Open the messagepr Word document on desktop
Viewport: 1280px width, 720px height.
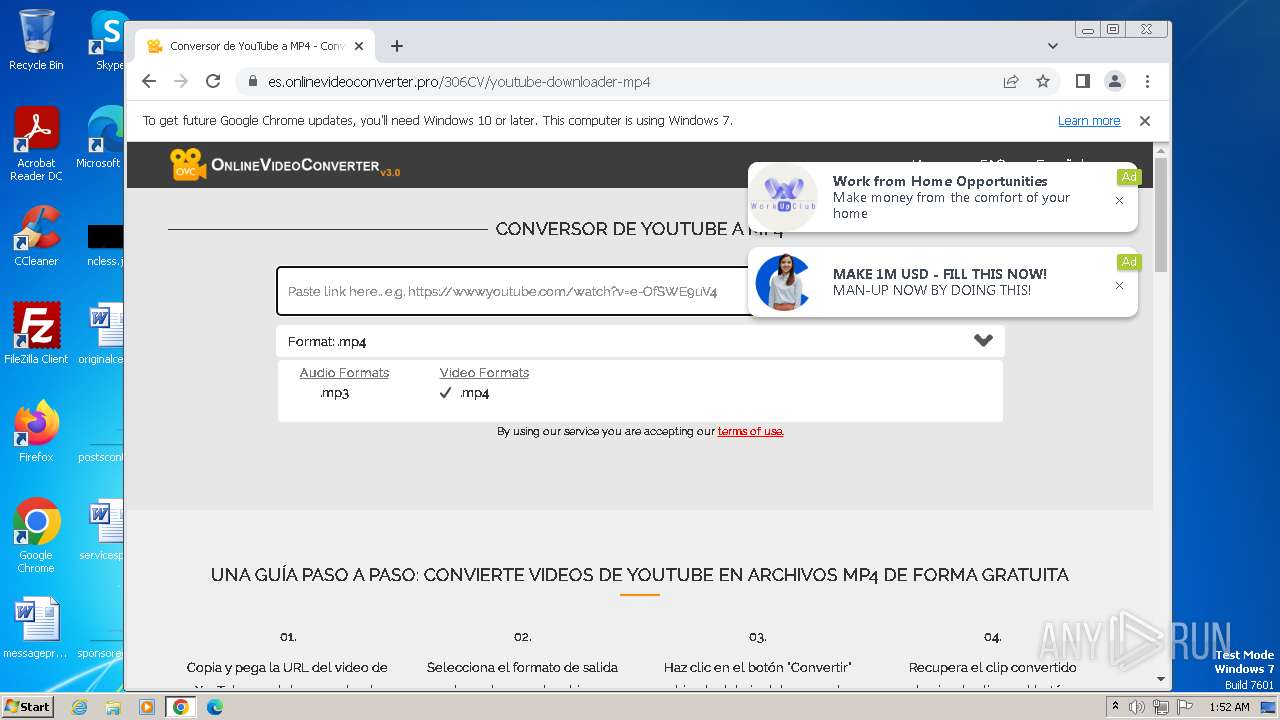click(36, 628)
